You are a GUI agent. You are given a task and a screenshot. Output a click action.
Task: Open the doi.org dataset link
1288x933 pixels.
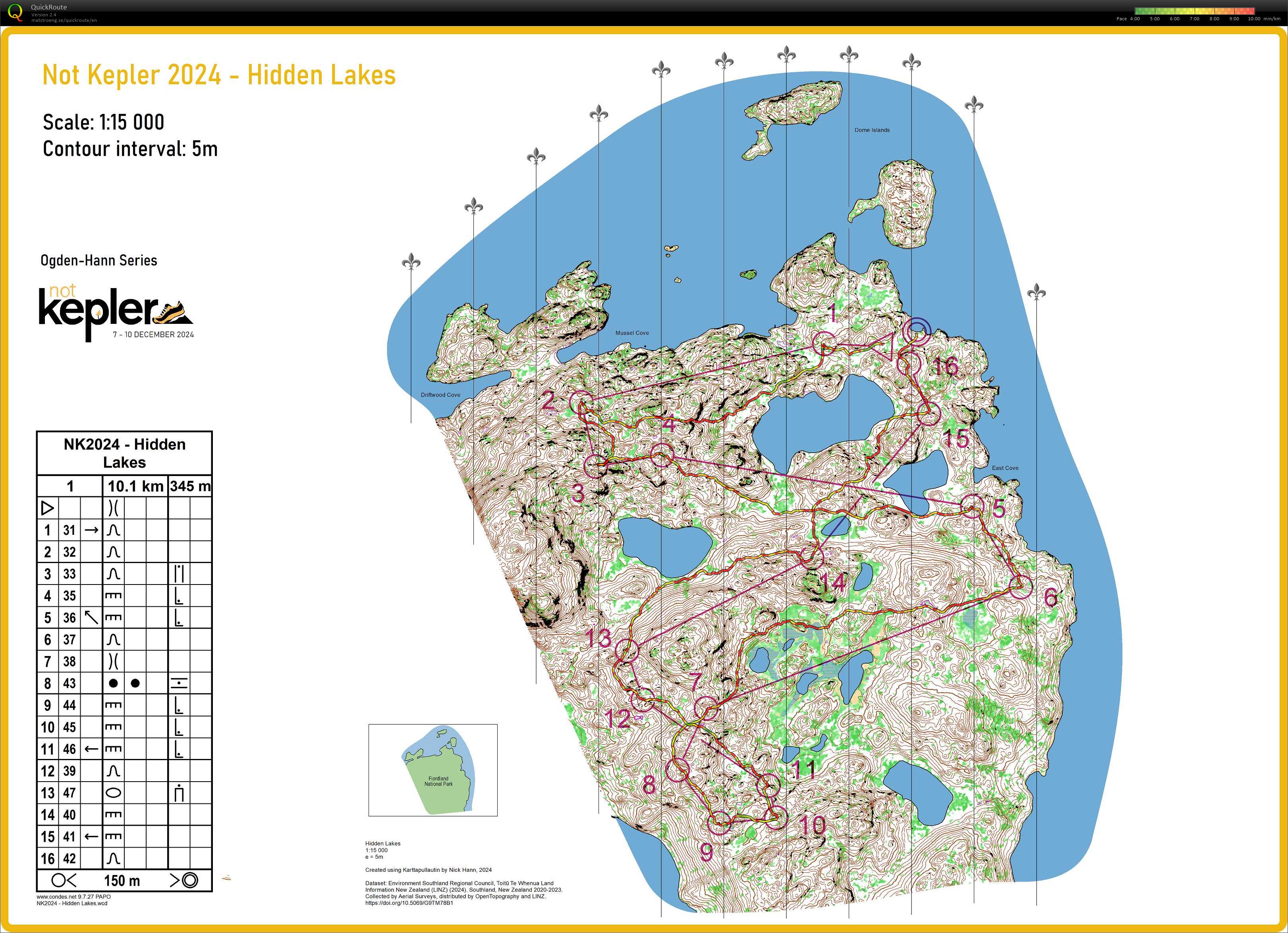(409, 903)
